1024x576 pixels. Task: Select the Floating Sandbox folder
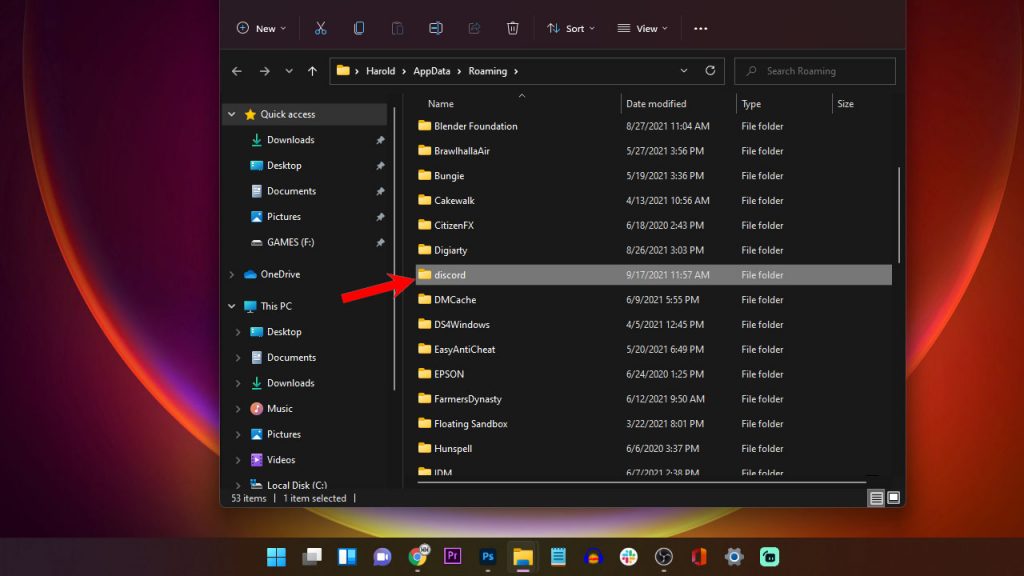pos(470,424)
